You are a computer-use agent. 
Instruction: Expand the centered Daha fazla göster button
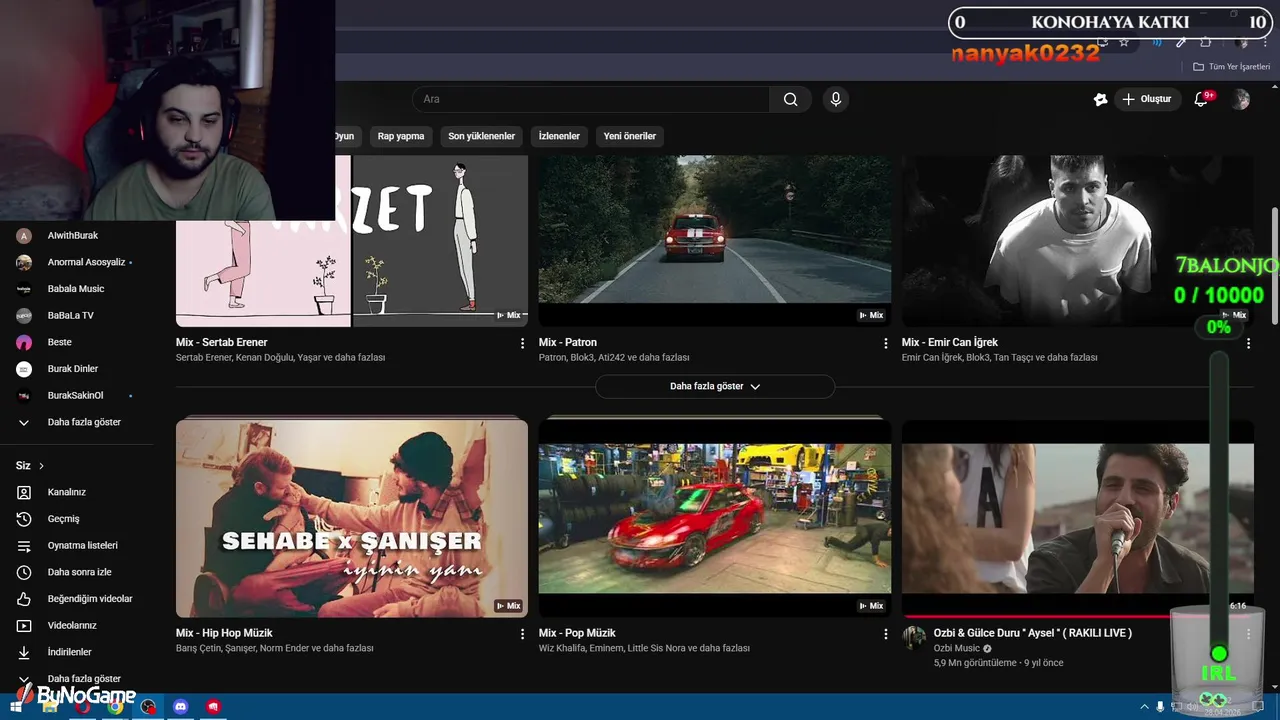[715, 386]
